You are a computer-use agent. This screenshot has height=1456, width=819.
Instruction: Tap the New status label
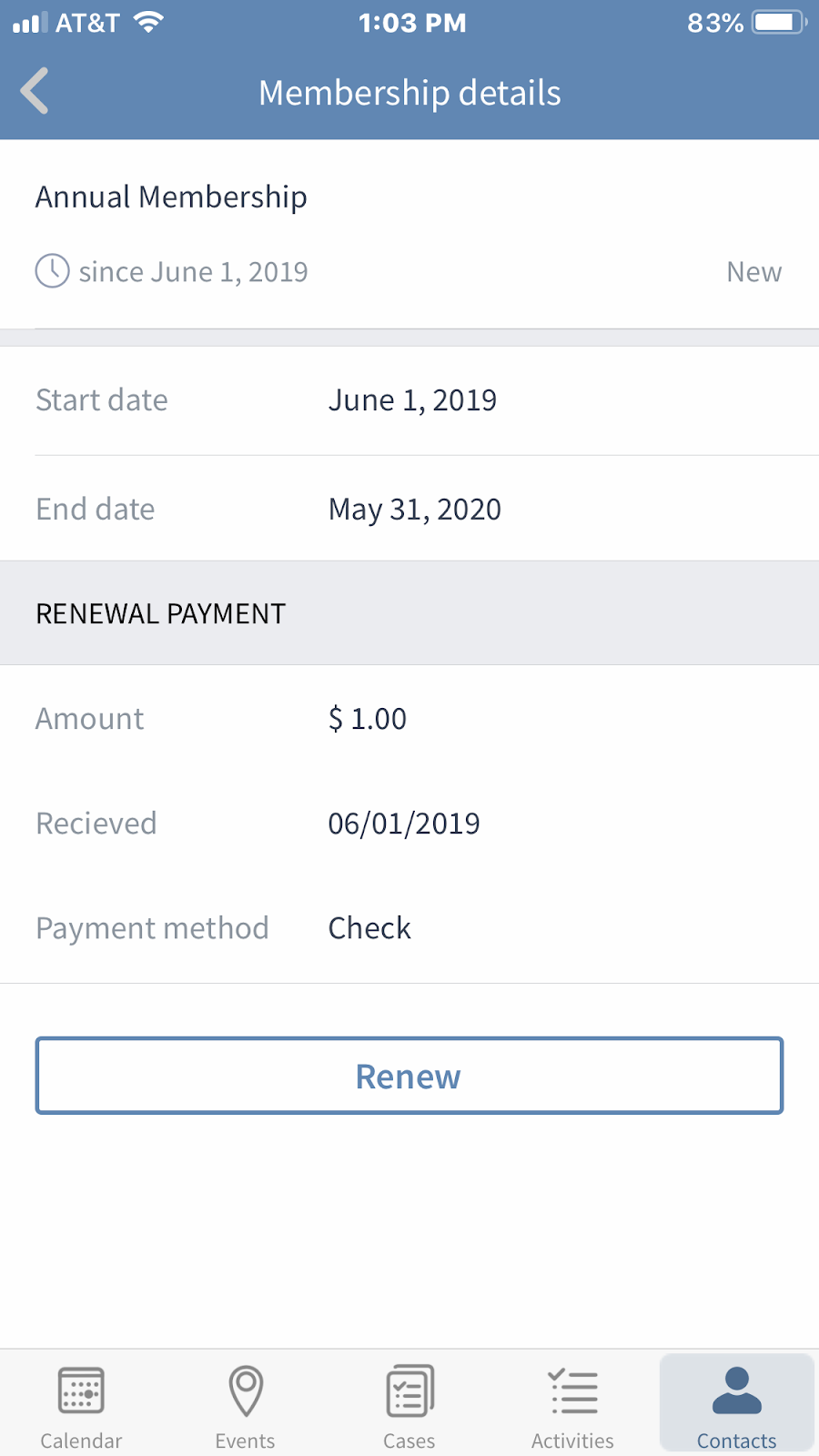coord(753,272)
